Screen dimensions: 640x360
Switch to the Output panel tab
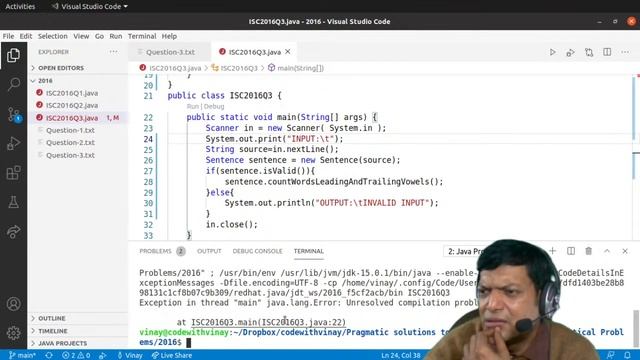point(209,251)
